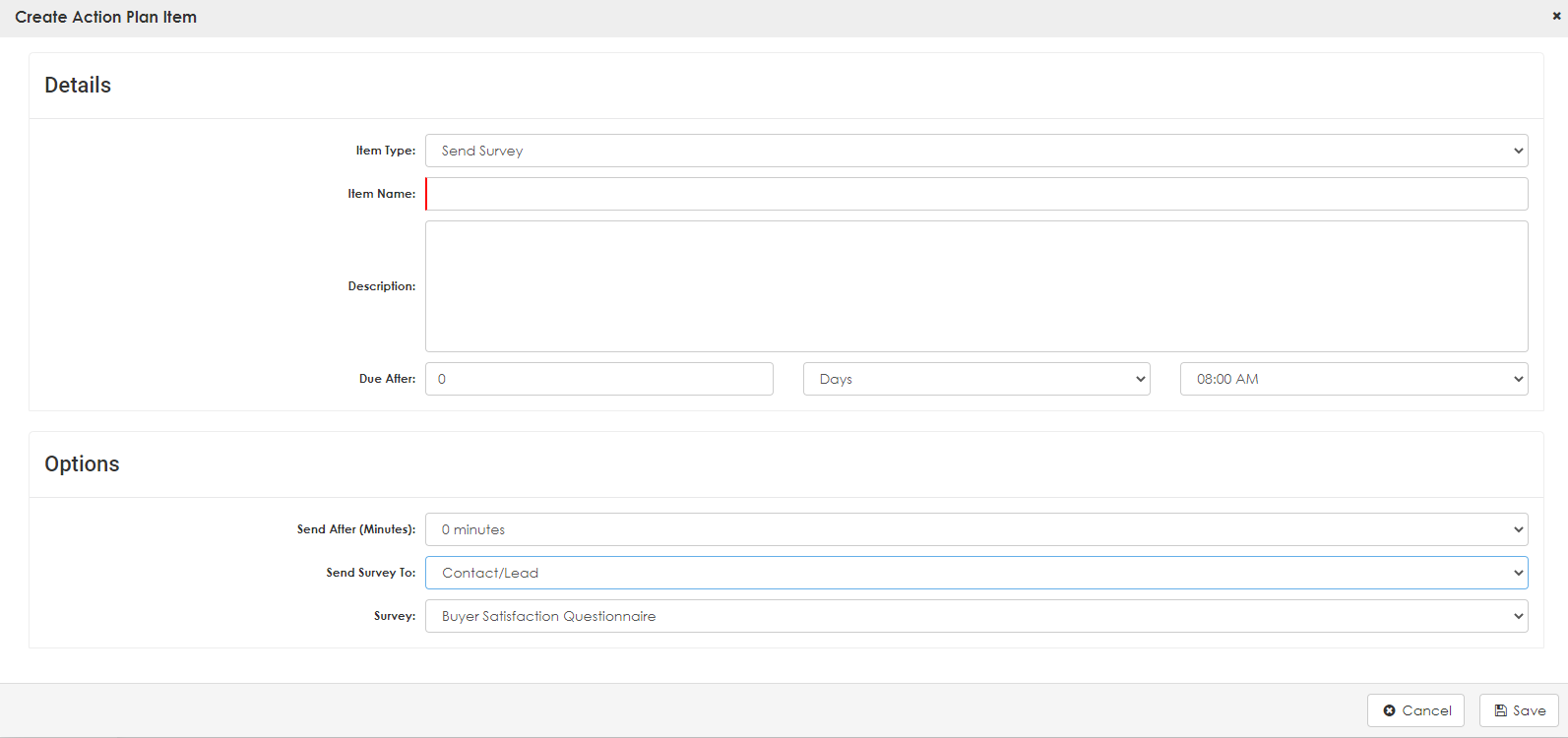
Task: Expand the Send Survey To dropdown
Action: click(x=975, y=573)
